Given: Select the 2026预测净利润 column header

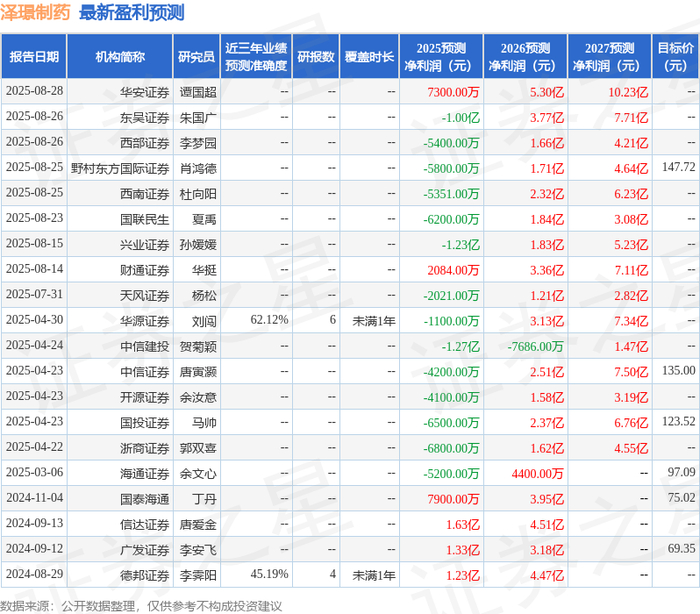Looking at the screenshot, I should pyautogui.click(x=525, y=57).
